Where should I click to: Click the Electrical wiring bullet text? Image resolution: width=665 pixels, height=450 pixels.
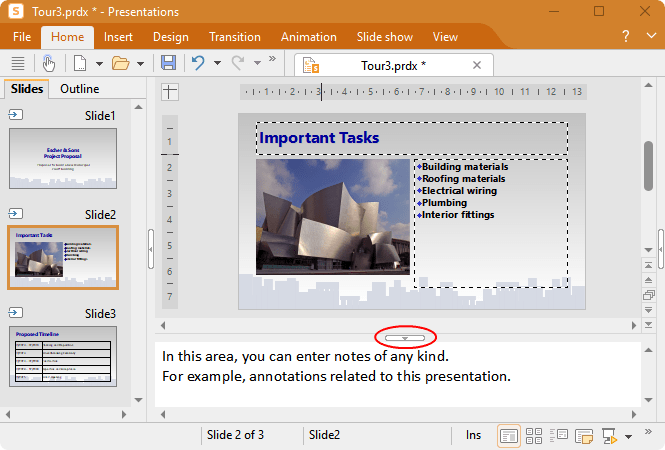[x=459, y=191]
